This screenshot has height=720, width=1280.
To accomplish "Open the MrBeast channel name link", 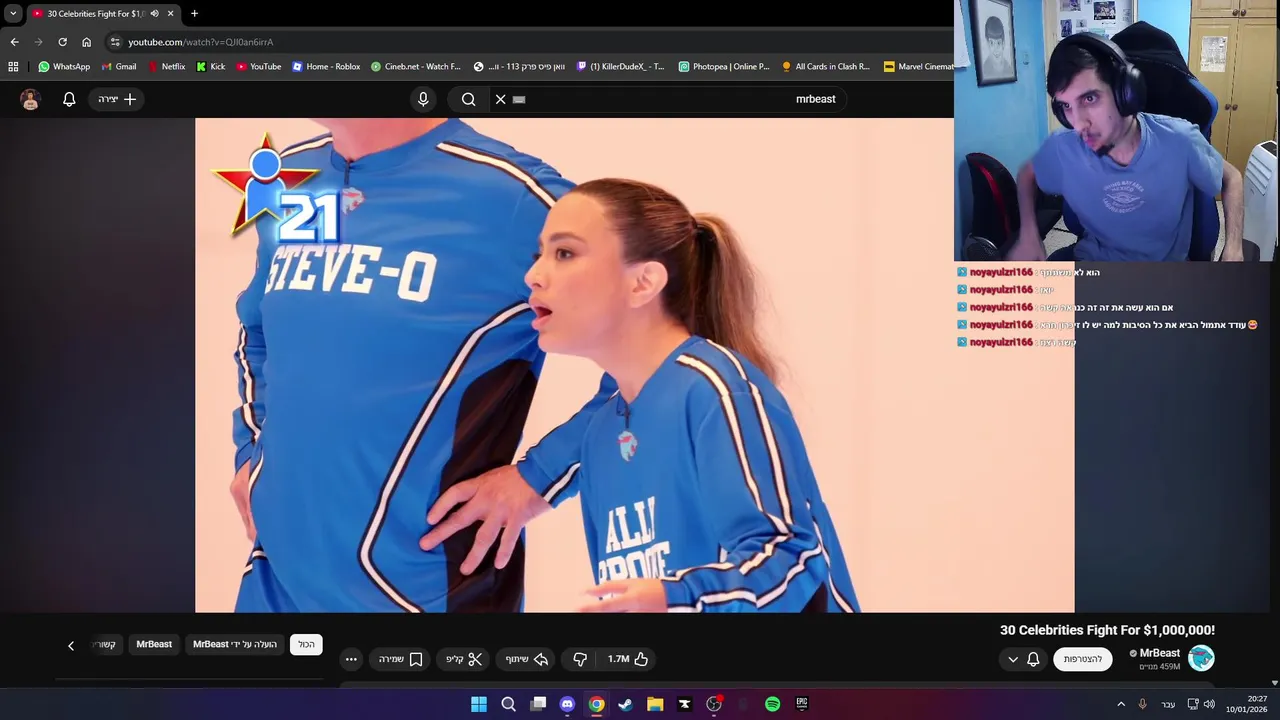I will pos(1160,653).
